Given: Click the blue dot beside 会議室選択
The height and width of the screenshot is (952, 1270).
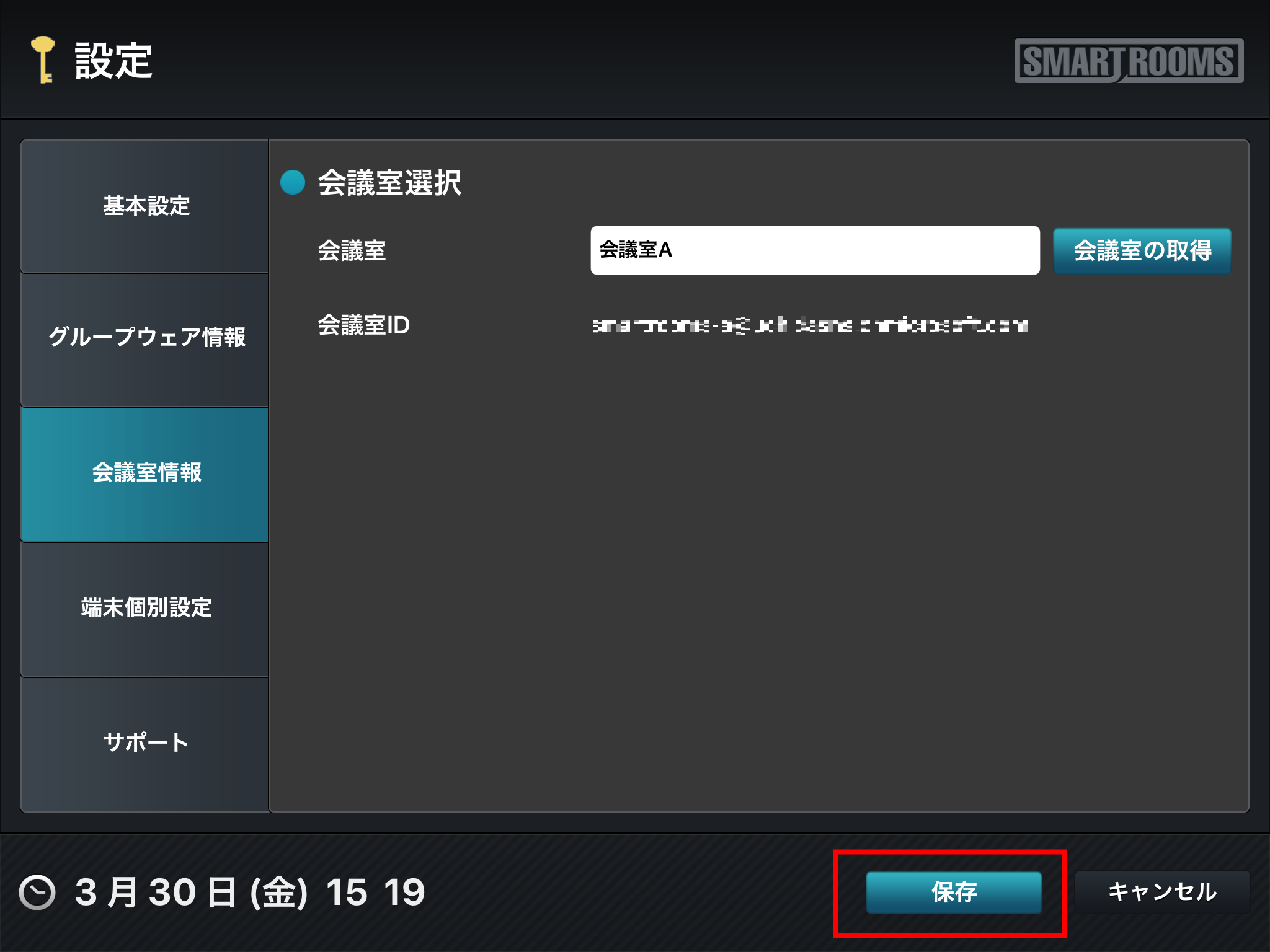Looking at the screenshot, I should [293, 182].
